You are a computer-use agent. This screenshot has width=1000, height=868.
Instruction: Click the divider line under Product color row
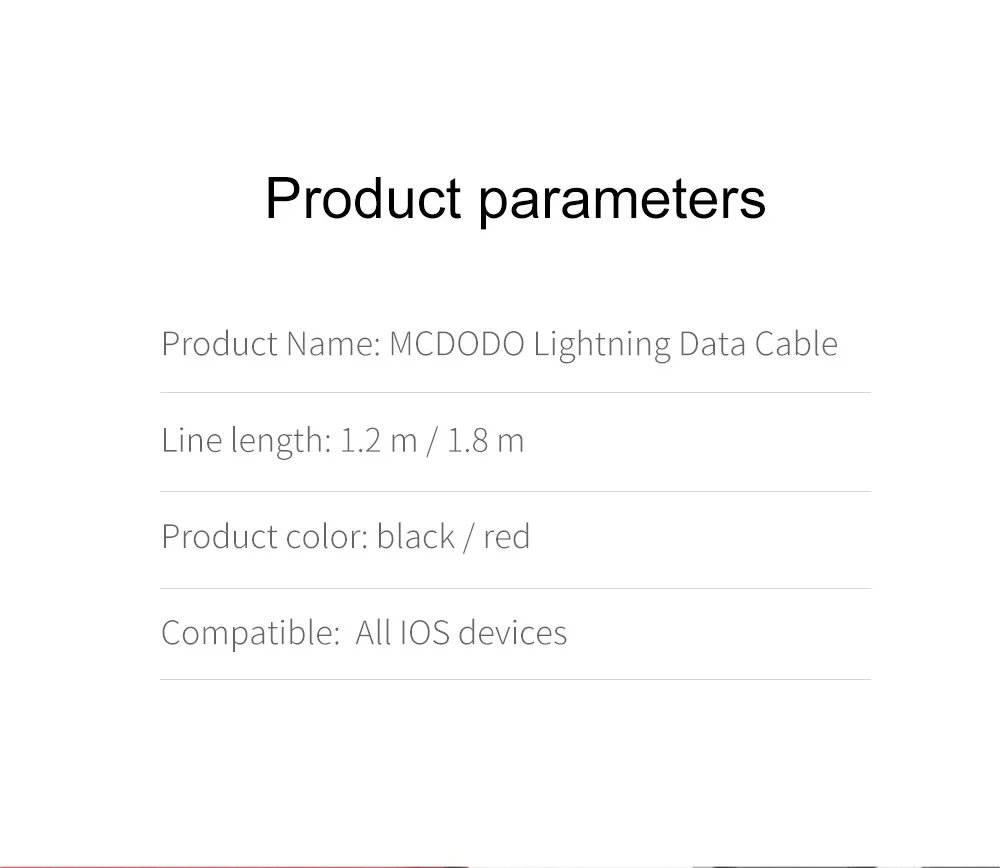click(515, 588)
